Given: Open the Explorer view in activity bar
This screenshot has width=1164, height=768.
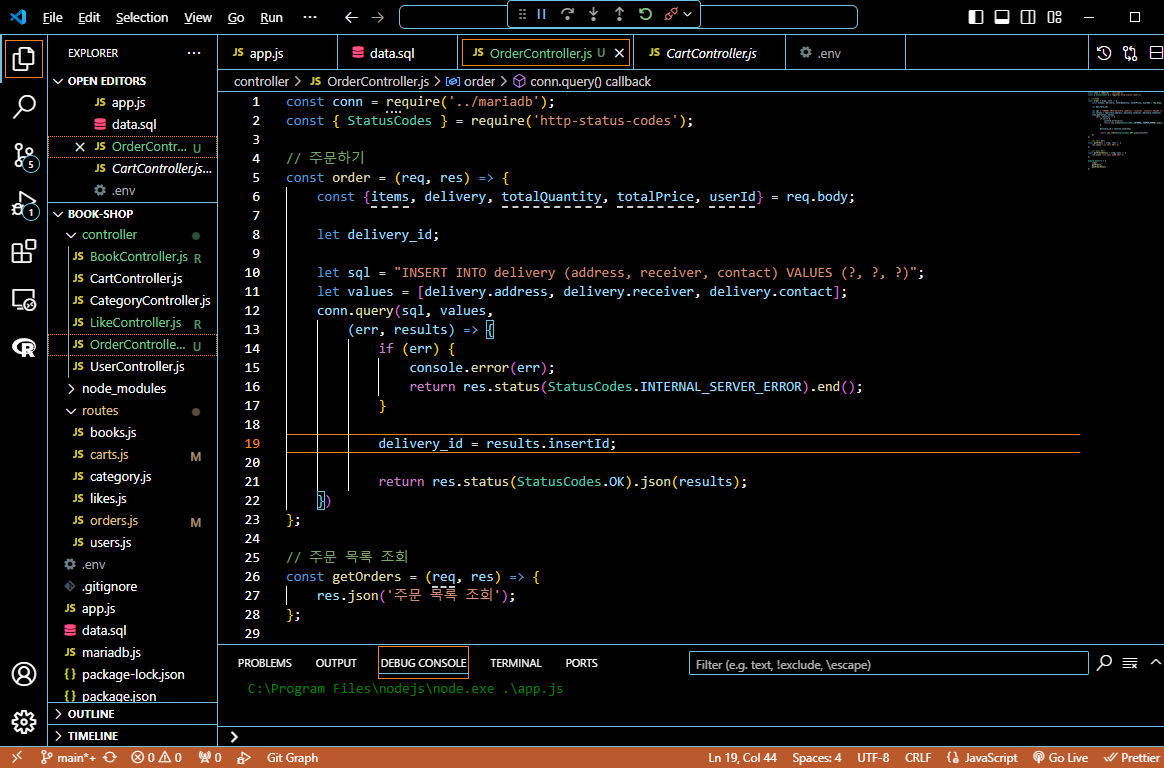Looking at the screenshot, I should 24,58.
